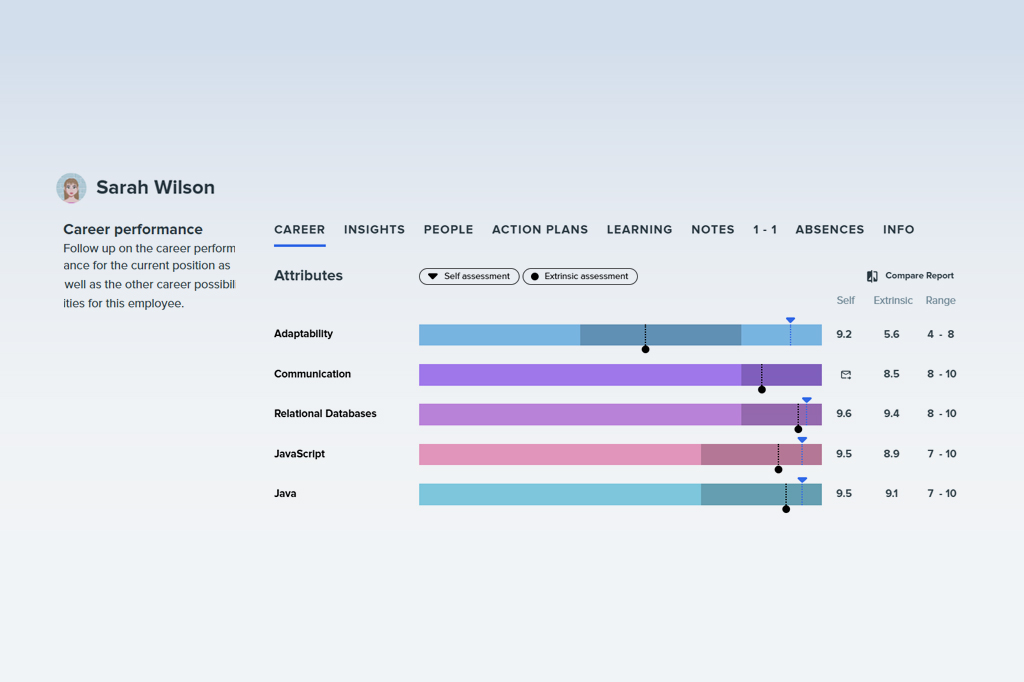This screenshot has height=682, width=1024.
Task: Open the Compare Report link
Action: [919, 276]
